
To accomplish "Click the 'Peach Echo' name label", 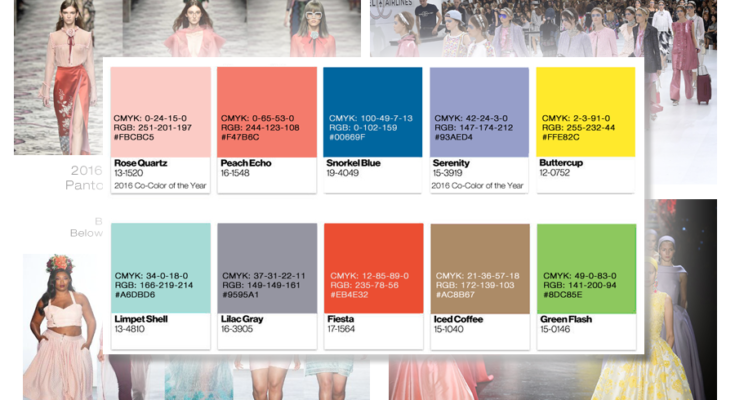I will point(246,163).
